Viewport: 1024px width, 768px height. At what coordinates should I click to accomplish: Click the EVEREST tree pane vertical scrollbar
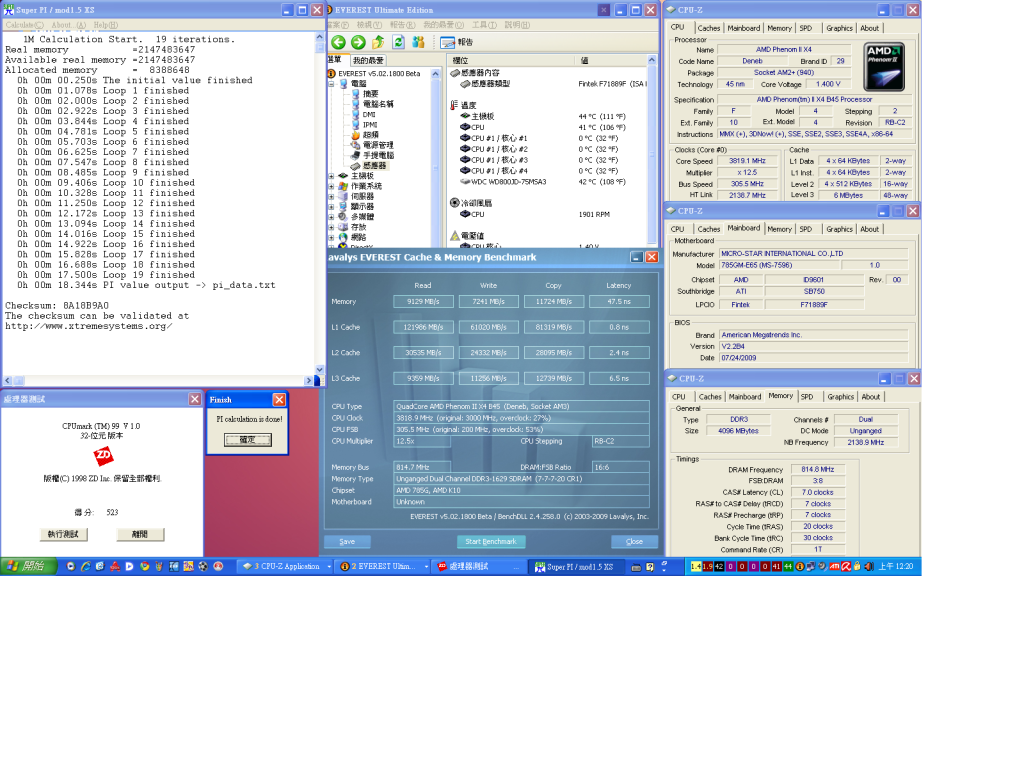click(x=436, y=157)
